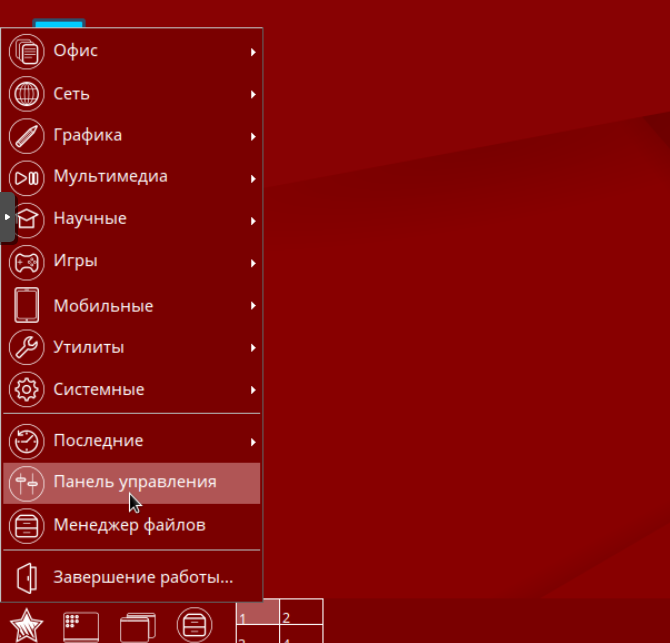Image resolution: width=670 pixels, height=643 pixels.
Task: Select Менеджер файлов menu entry
Action: pyautogui.click(x=129, y=524)
